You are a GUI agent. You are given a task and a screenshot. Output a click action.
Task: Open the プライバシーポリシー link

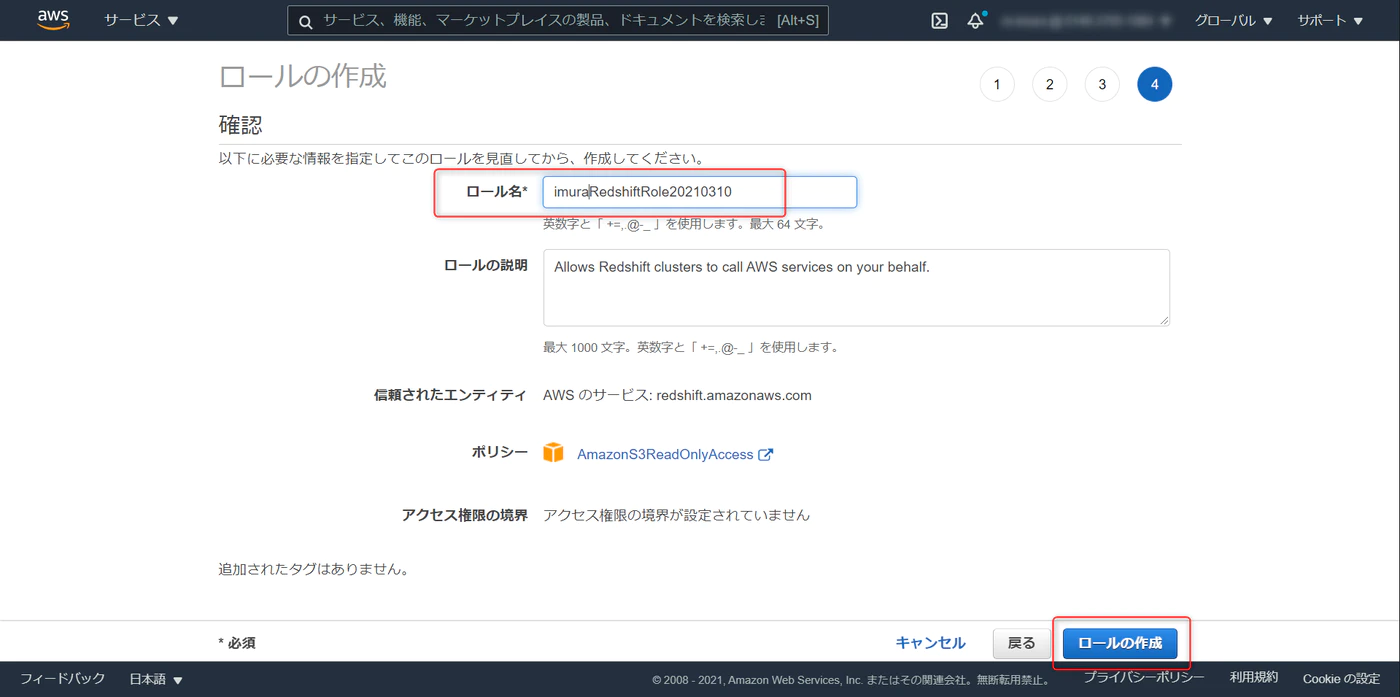(1144, 678)
